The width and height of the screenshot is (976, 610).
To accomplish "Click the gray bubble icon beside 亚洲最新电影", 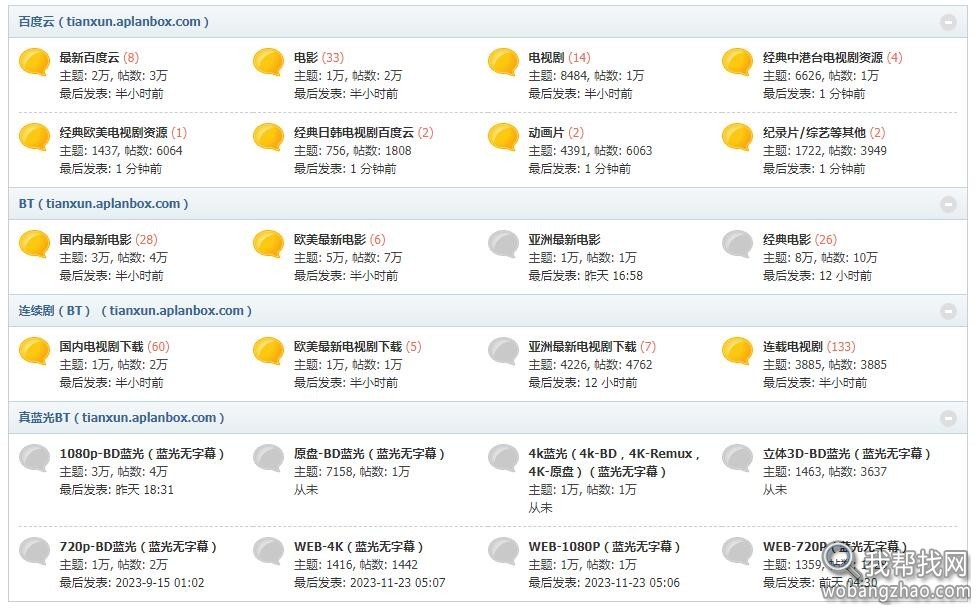I will (x=504, y=244).
